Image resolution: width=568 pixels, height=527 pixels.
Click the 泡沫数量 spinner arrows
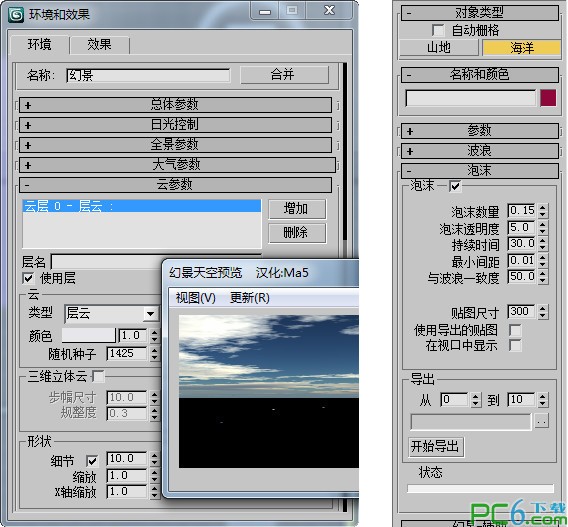coord(542,211)
